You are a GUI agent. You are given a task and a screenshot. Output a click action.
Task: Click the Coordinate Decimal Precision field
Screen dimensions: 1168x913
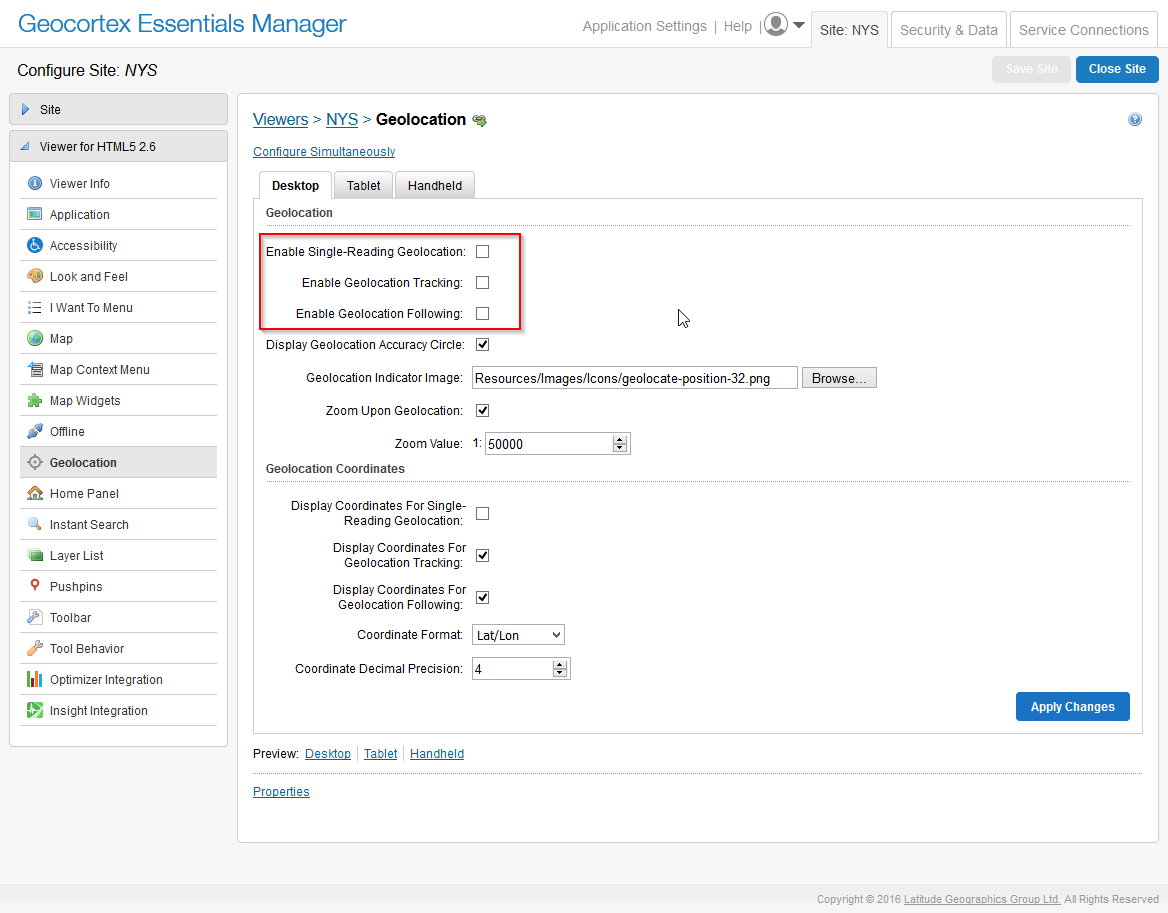point(512,669)
